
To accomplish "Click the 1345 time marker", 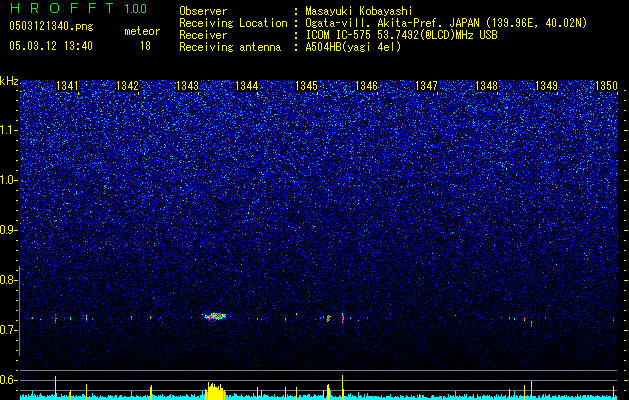I will pos(306,85).
